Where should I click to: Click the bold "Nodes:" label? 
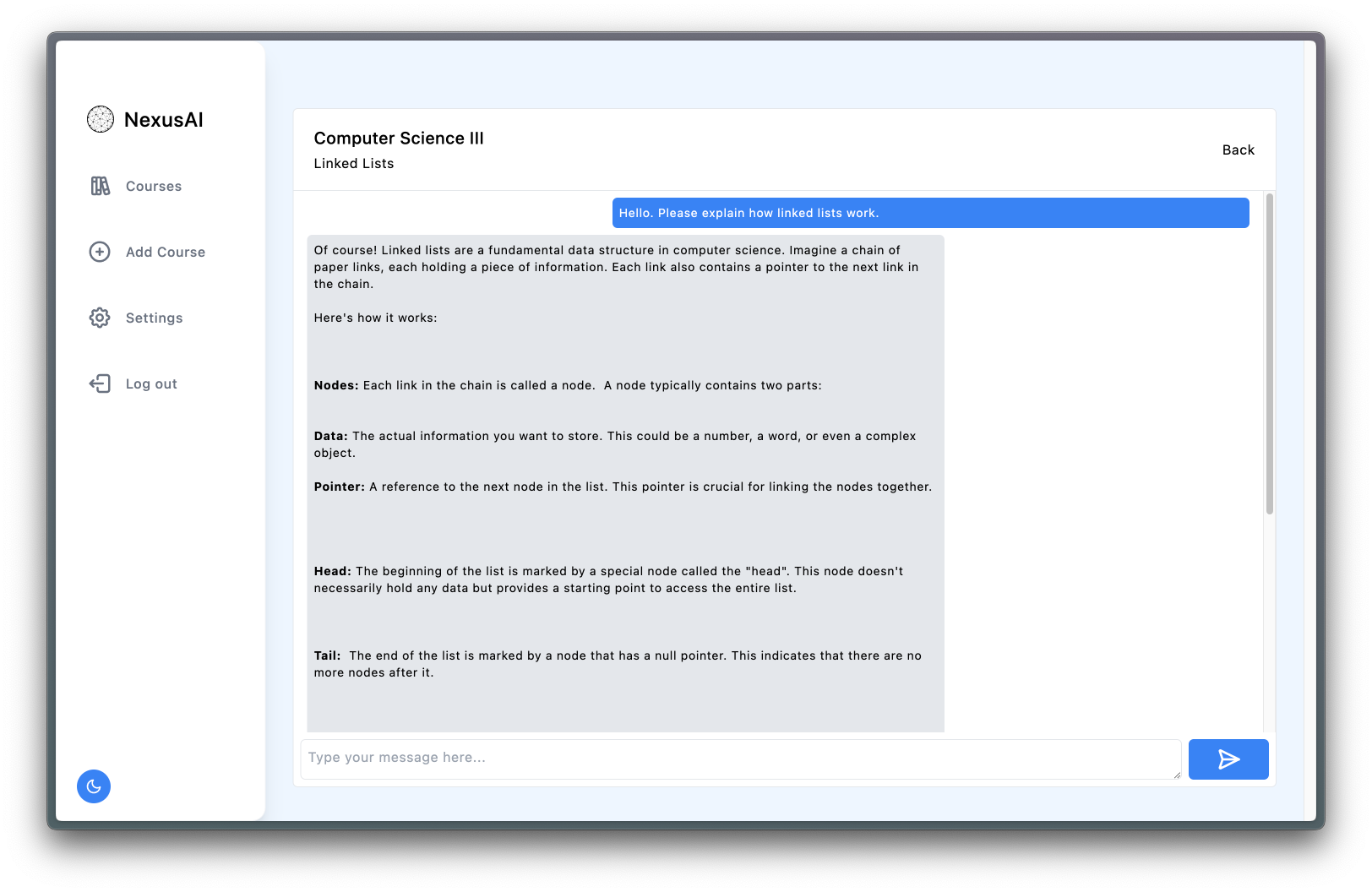pyautogui.click(x=336, y=385)
